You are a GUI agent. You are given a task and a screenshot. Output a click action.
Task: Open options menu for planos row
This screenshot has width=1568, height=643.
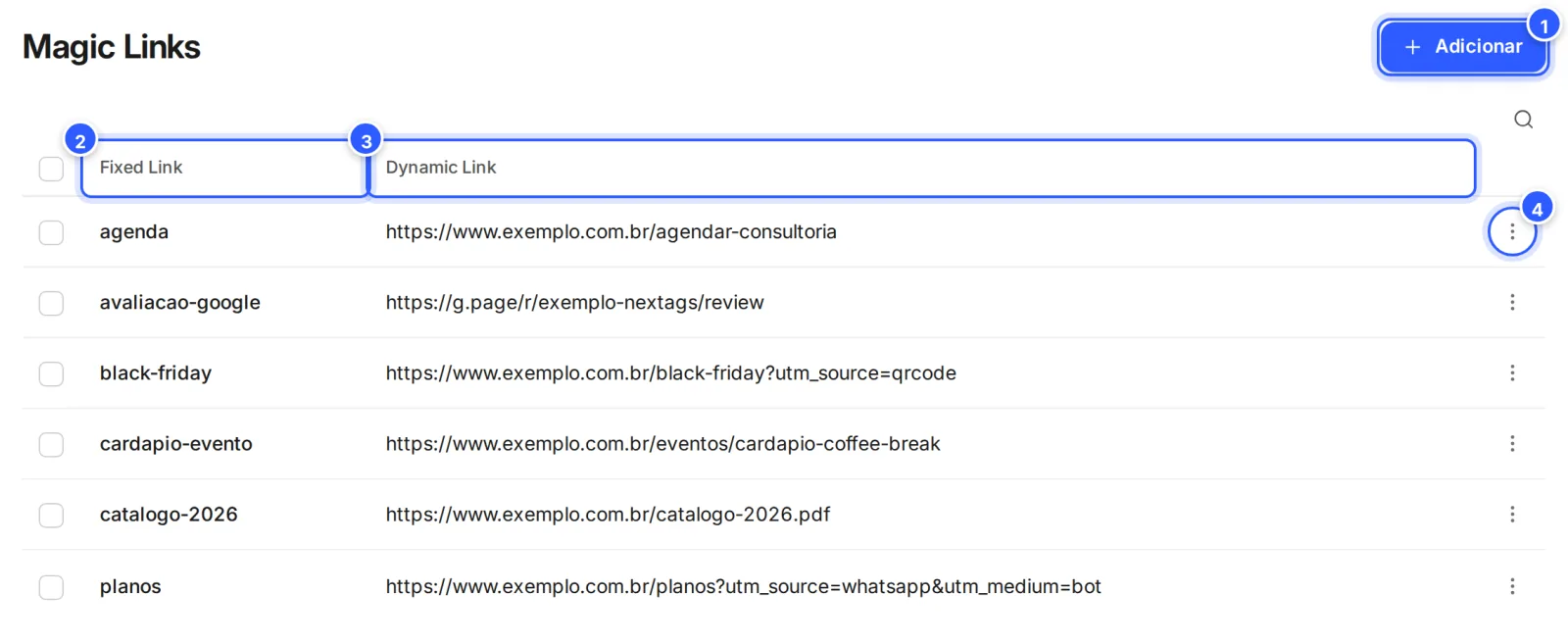[1512, 586]
